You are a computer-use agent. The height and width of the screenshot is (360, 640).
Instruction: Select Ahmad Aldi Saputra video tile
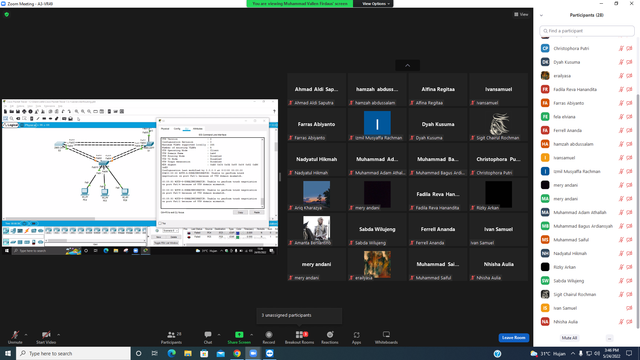[316, 89]
